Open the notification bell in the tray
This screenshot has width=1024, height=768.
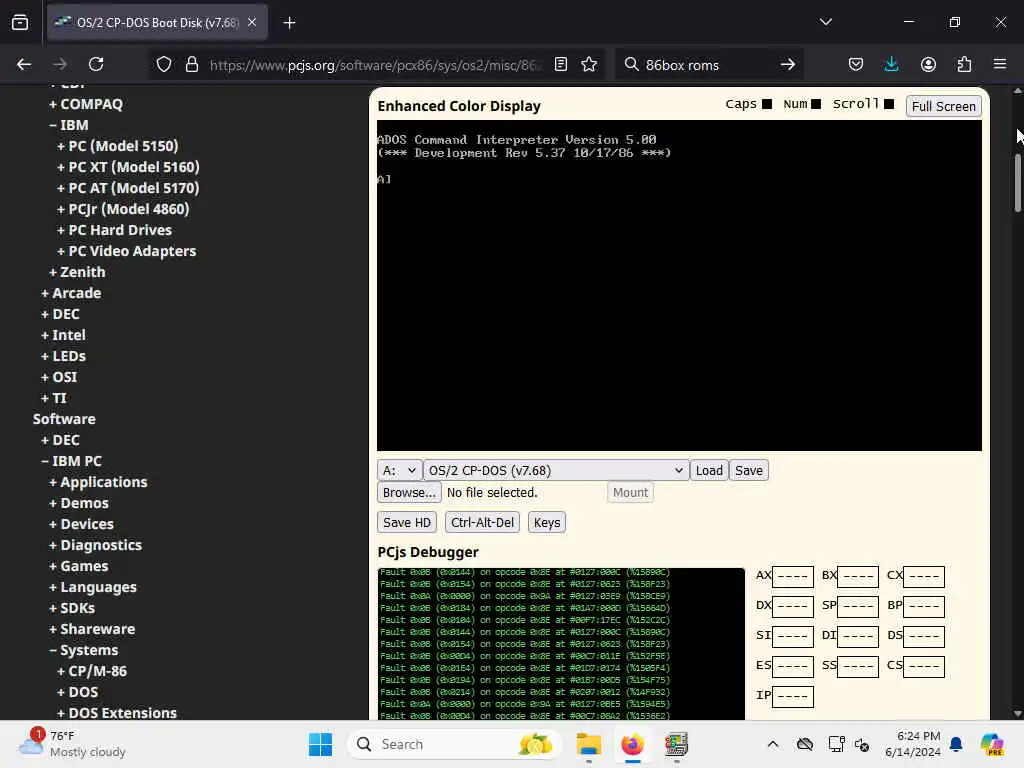(956, 744)
